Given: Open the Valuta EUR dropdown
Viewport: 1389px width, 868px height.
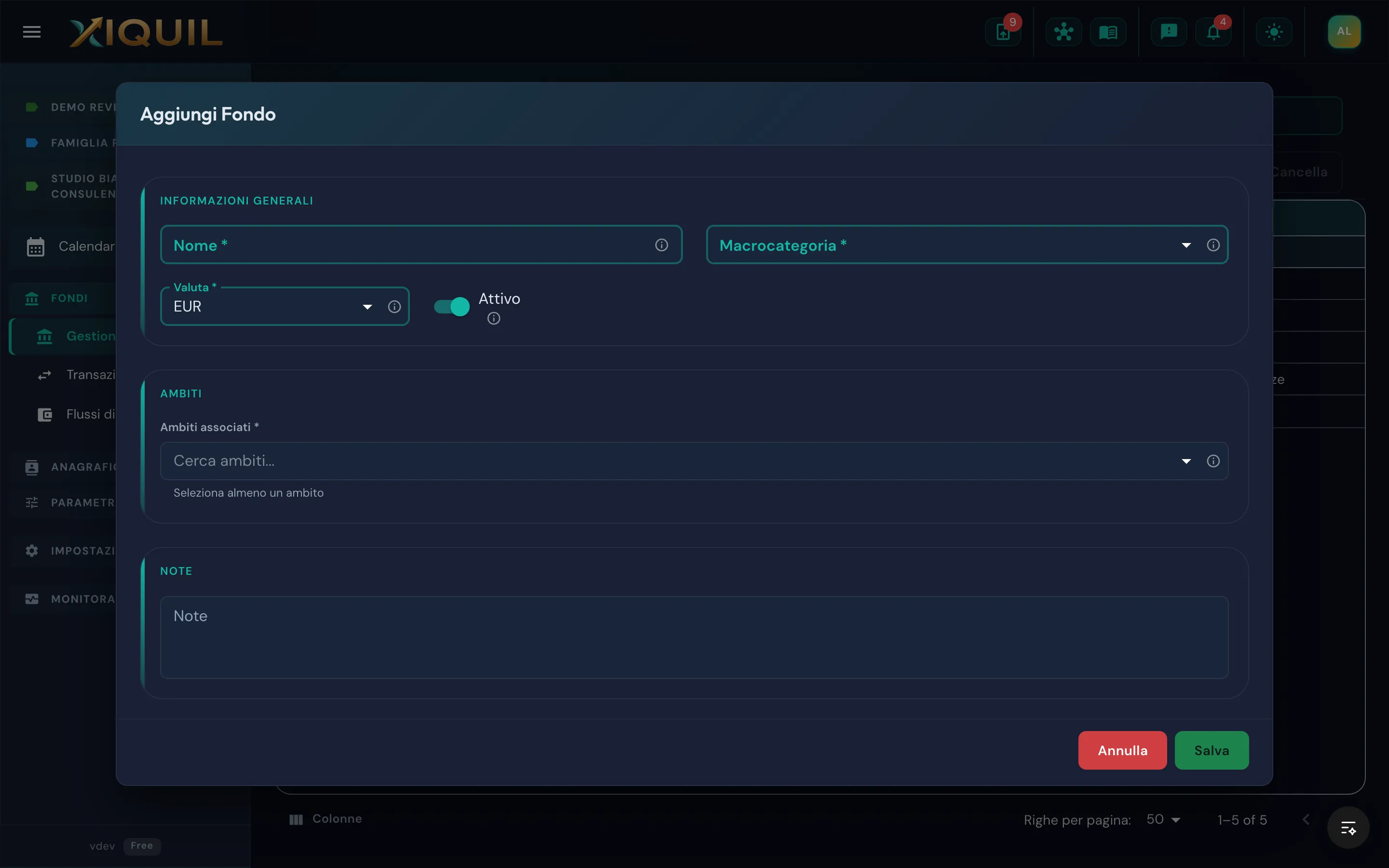Looking at the screenshot, I should coord(368,307).
